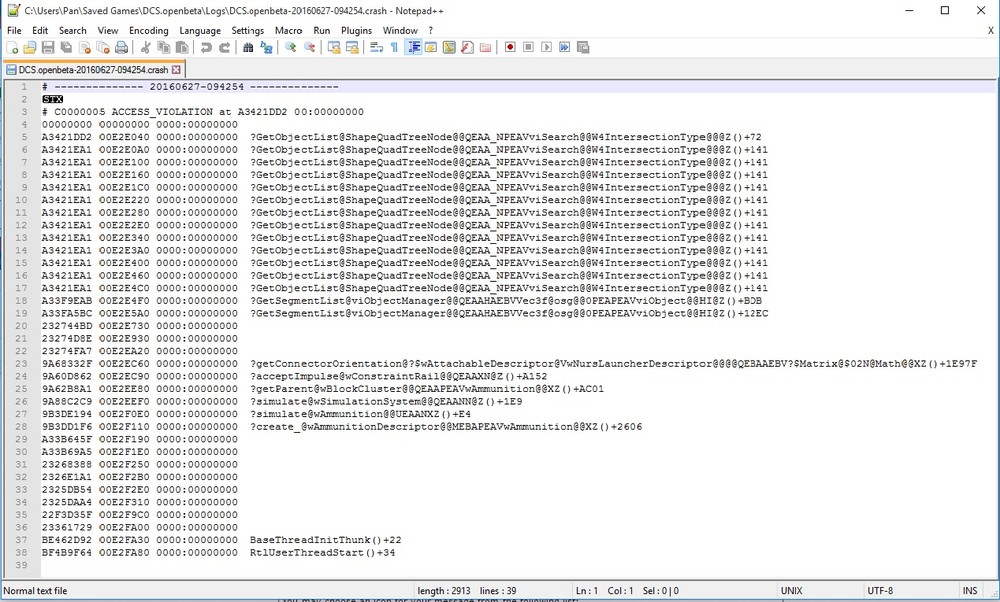
Task: Toggle synchronized vertical scrolling
Action: click(336, 47)
